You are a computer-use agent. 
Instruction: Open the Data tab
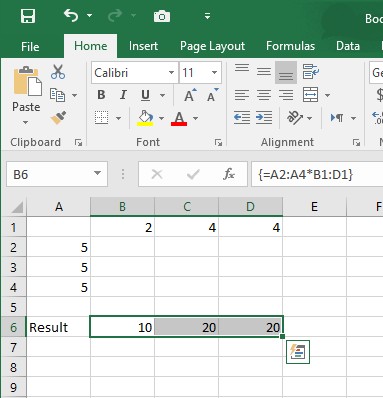click(x=348, y=46)
